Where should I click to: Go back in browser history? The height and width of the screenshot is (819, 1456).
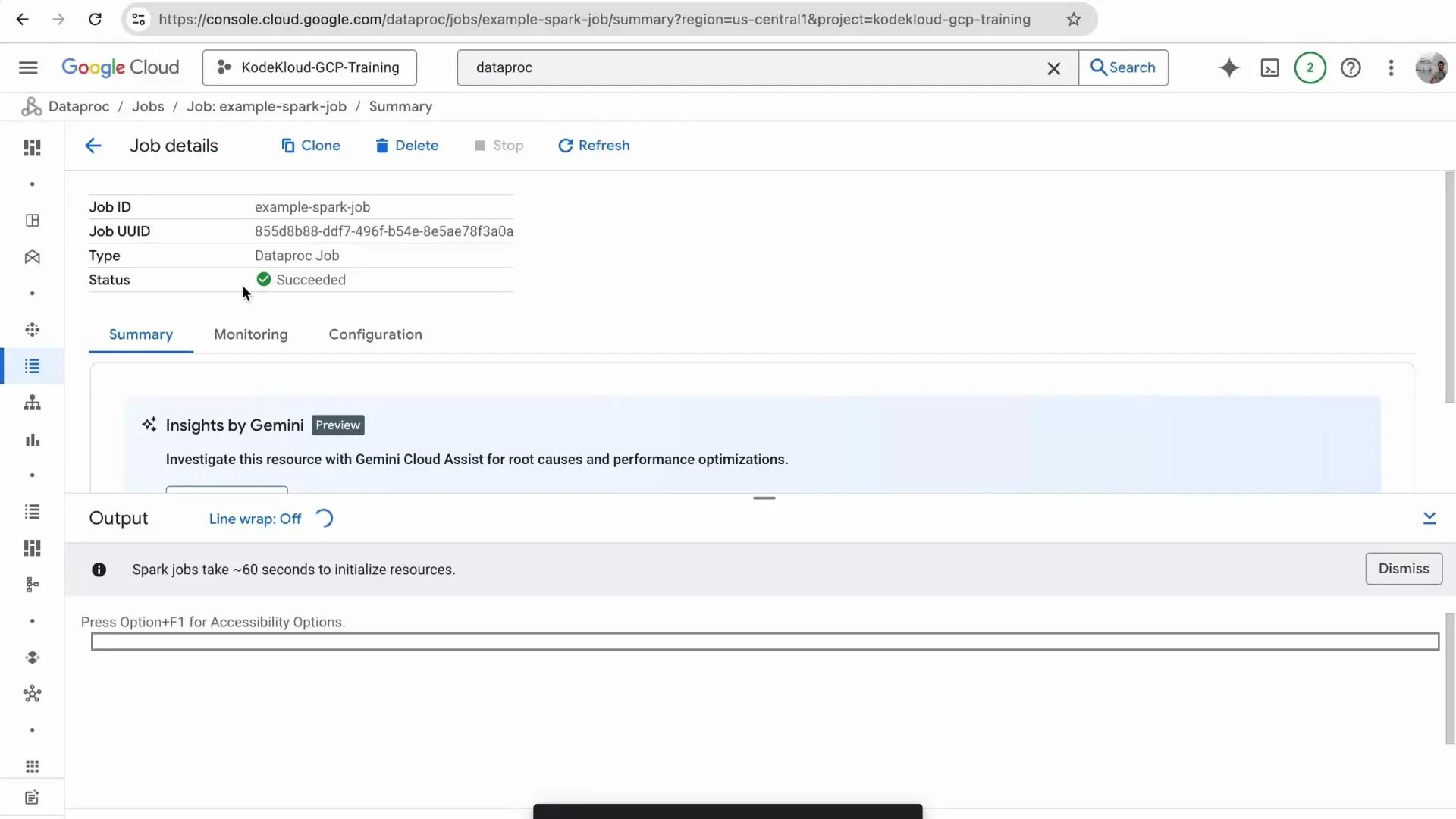[23, 20]
